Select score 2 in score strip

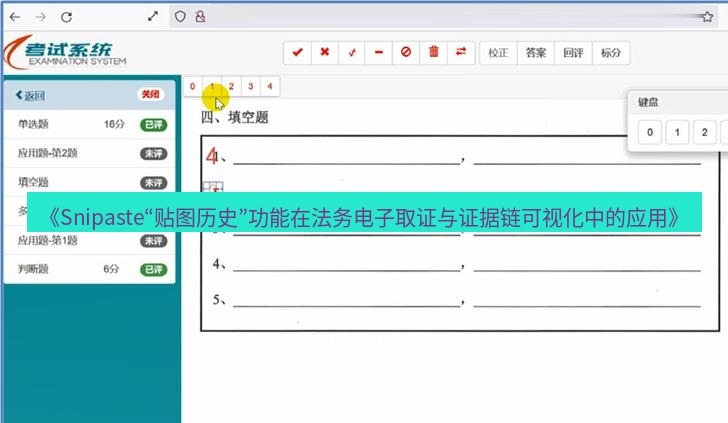tap(231, 86)
